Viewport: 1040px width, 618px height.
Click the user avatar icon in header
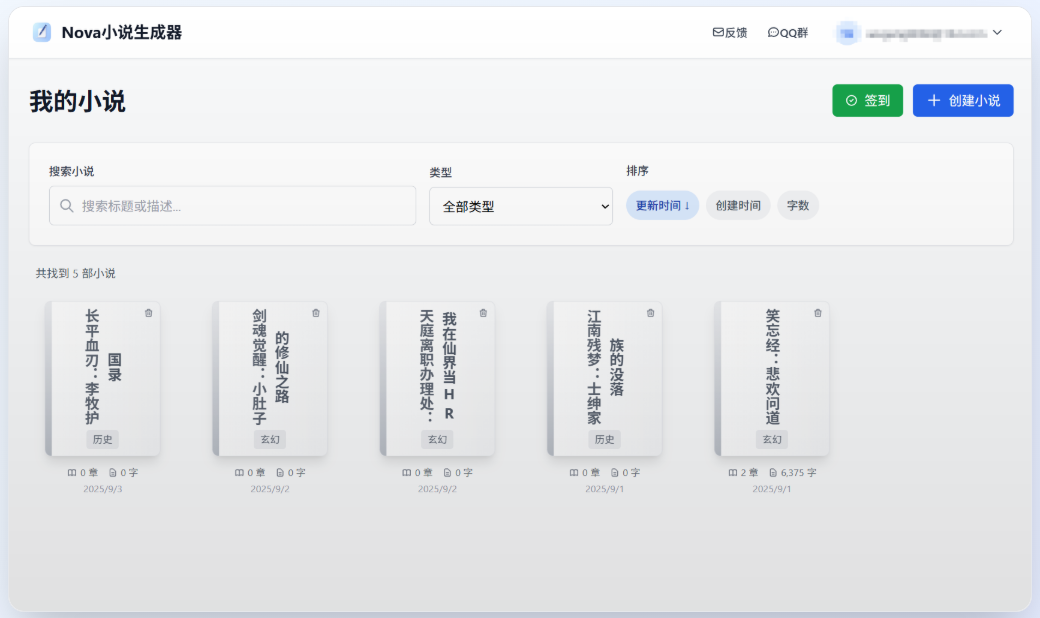coord(848,33)
